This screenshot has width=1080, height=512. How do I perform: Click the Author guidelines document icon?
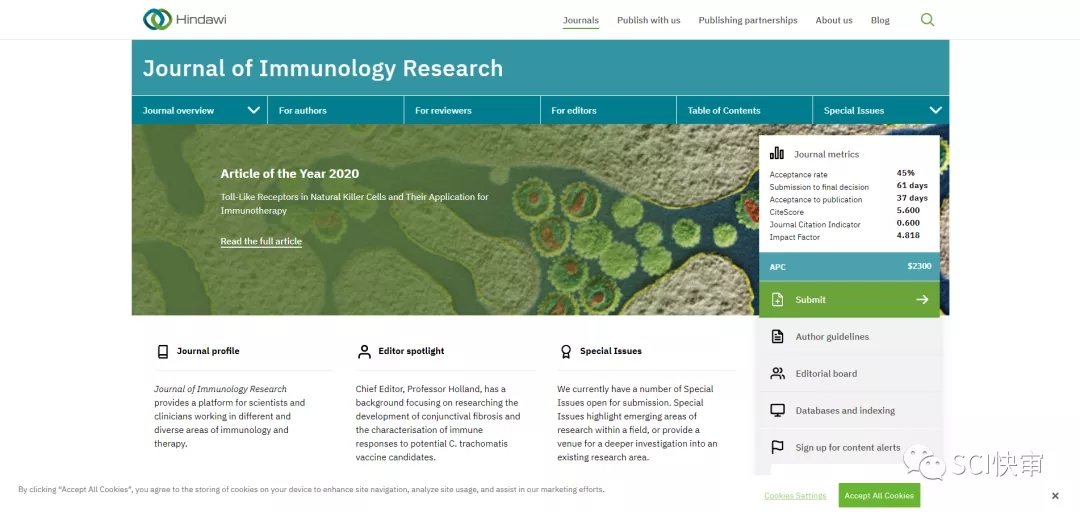pyautogui.click(x=777, y=337)
